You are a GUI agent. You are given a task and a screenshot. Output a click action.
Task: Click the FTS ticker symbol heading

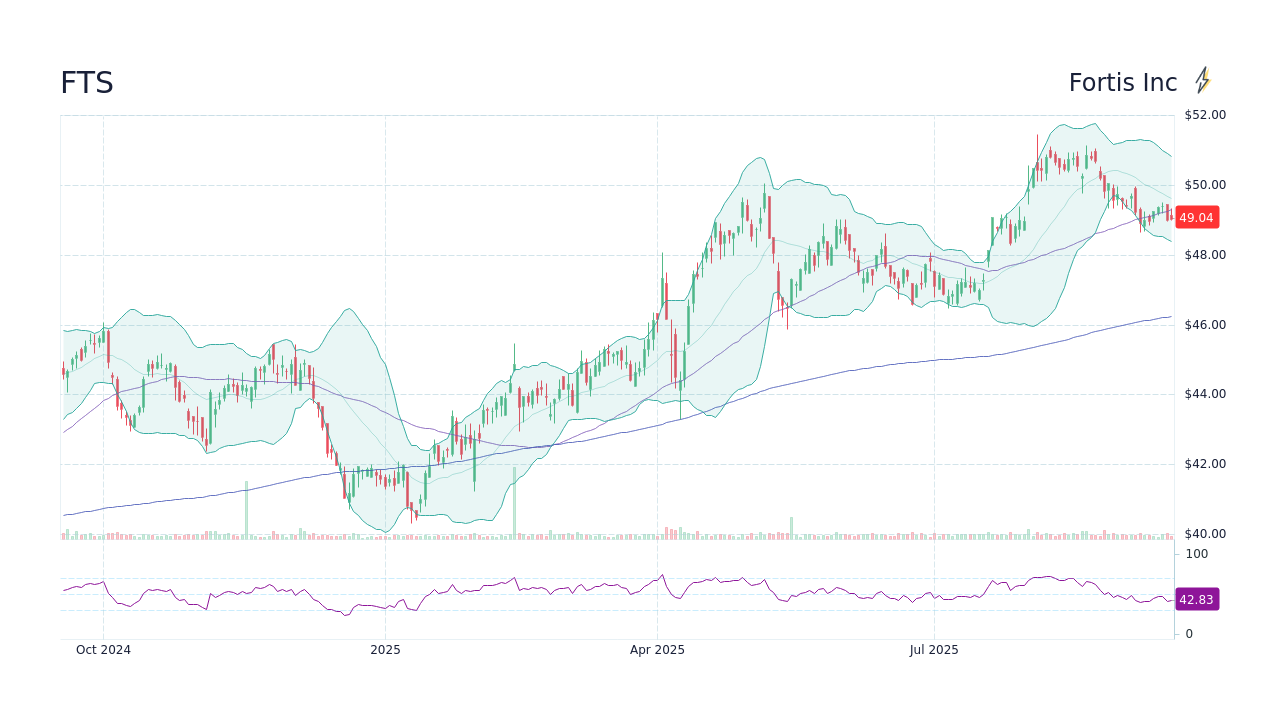click(x=88, y=83)
